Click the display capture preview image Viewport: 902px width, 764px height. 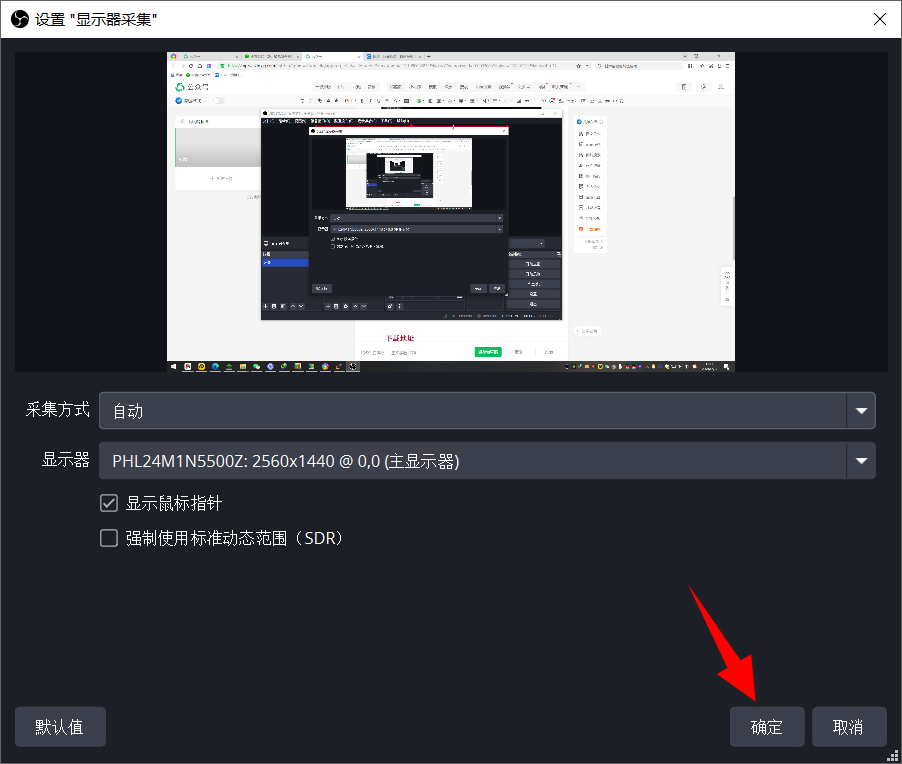(451, 212)
